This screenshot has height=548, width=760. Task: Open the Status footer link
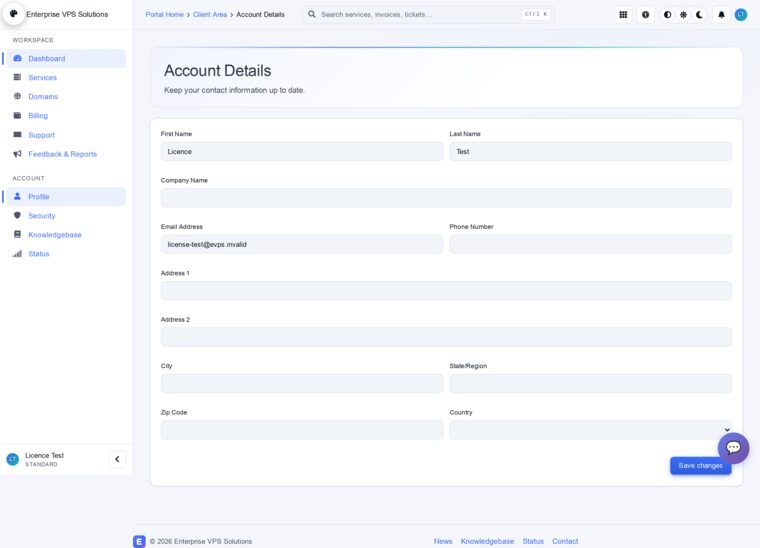click(533, 541)
